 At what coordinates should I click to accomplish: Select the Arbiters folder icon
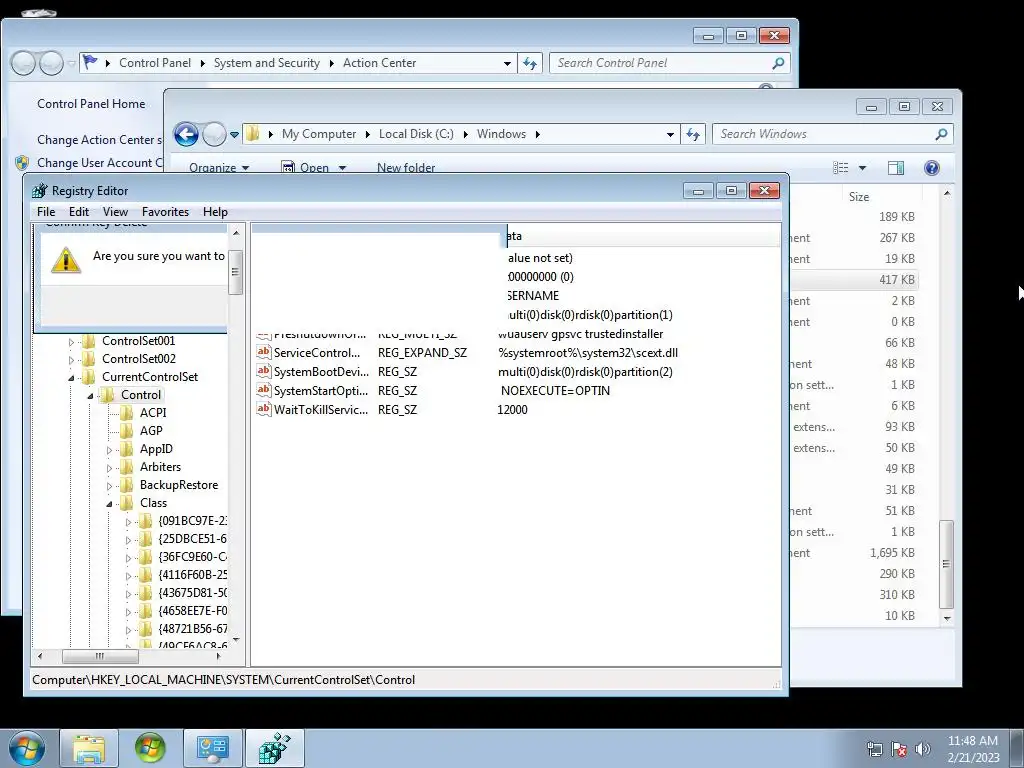[x=127, y=467]
